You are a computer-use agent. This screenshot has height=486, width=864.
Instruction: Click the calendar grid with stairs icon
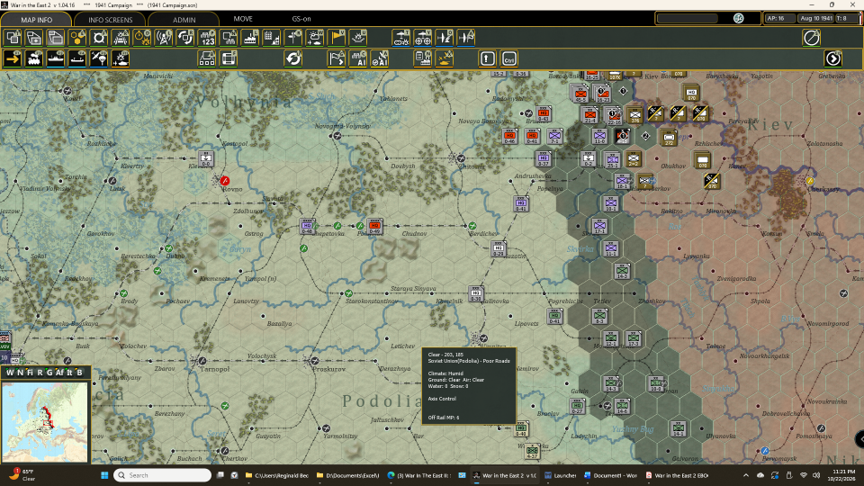point(272,38)
